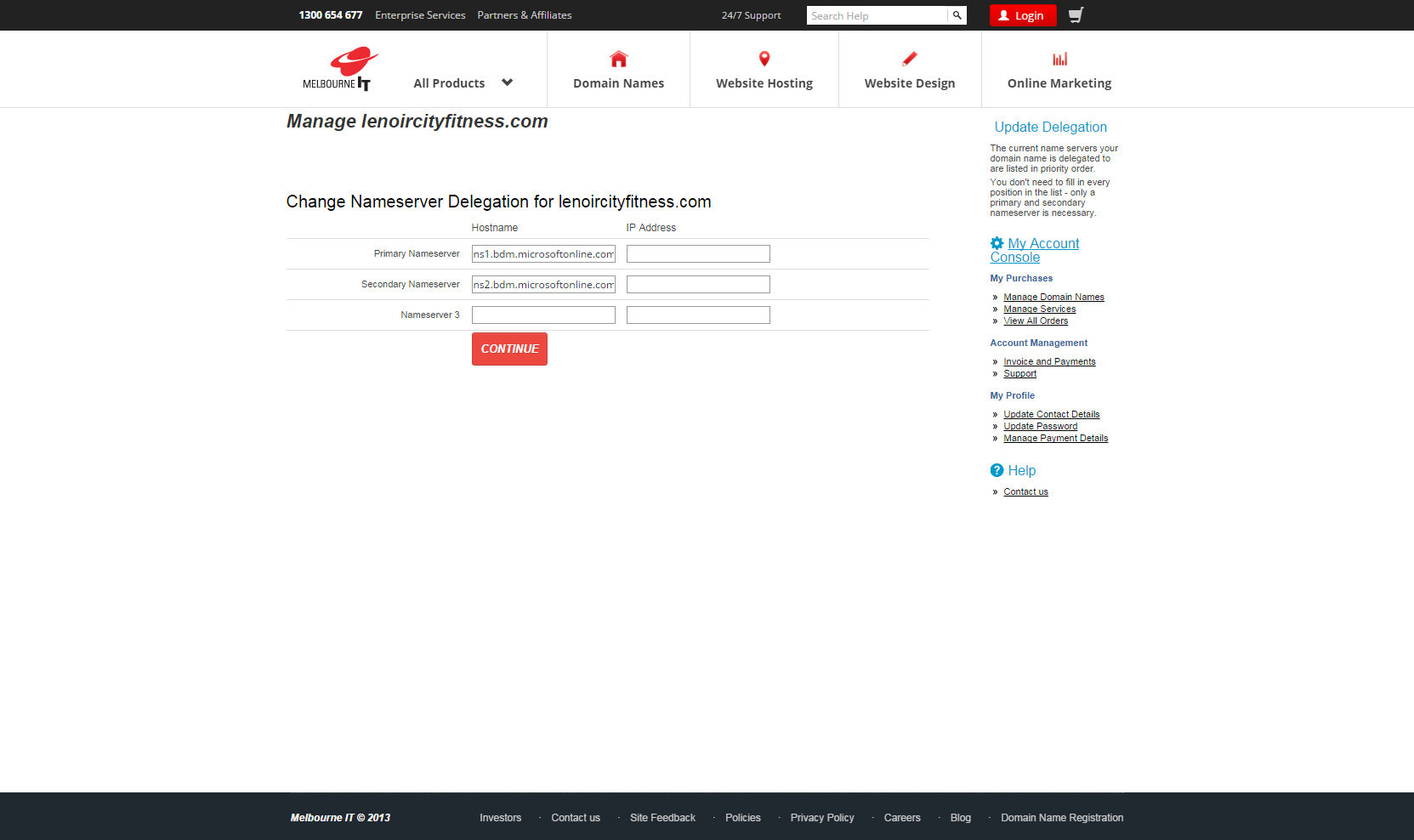Screen dimensions: 1414x840
Task: Open the footer Site Feedback link
Action: (x=662, y=818)
